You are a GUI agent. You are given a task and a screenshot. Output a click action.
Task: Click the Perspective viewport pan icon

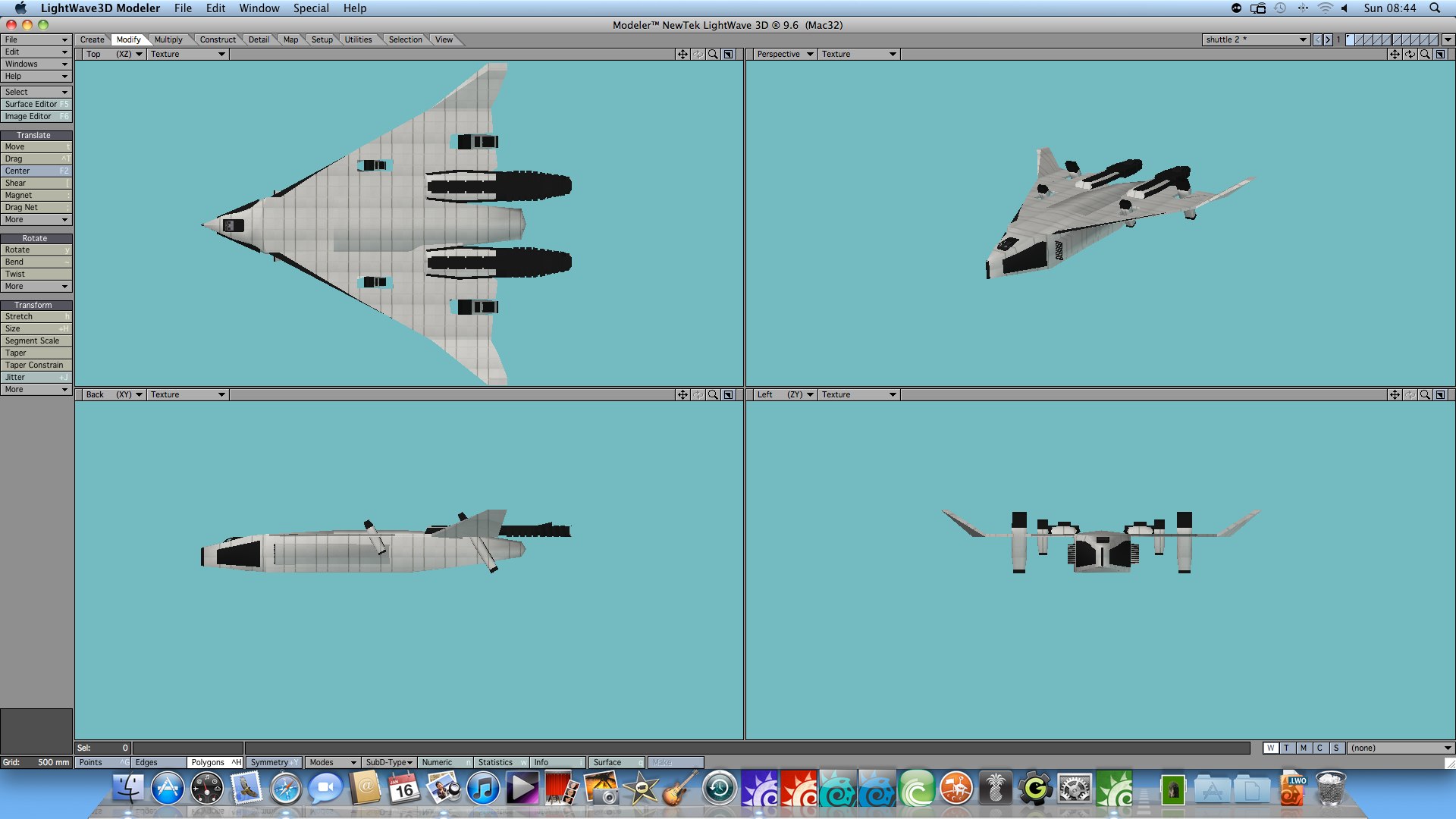1394,54
